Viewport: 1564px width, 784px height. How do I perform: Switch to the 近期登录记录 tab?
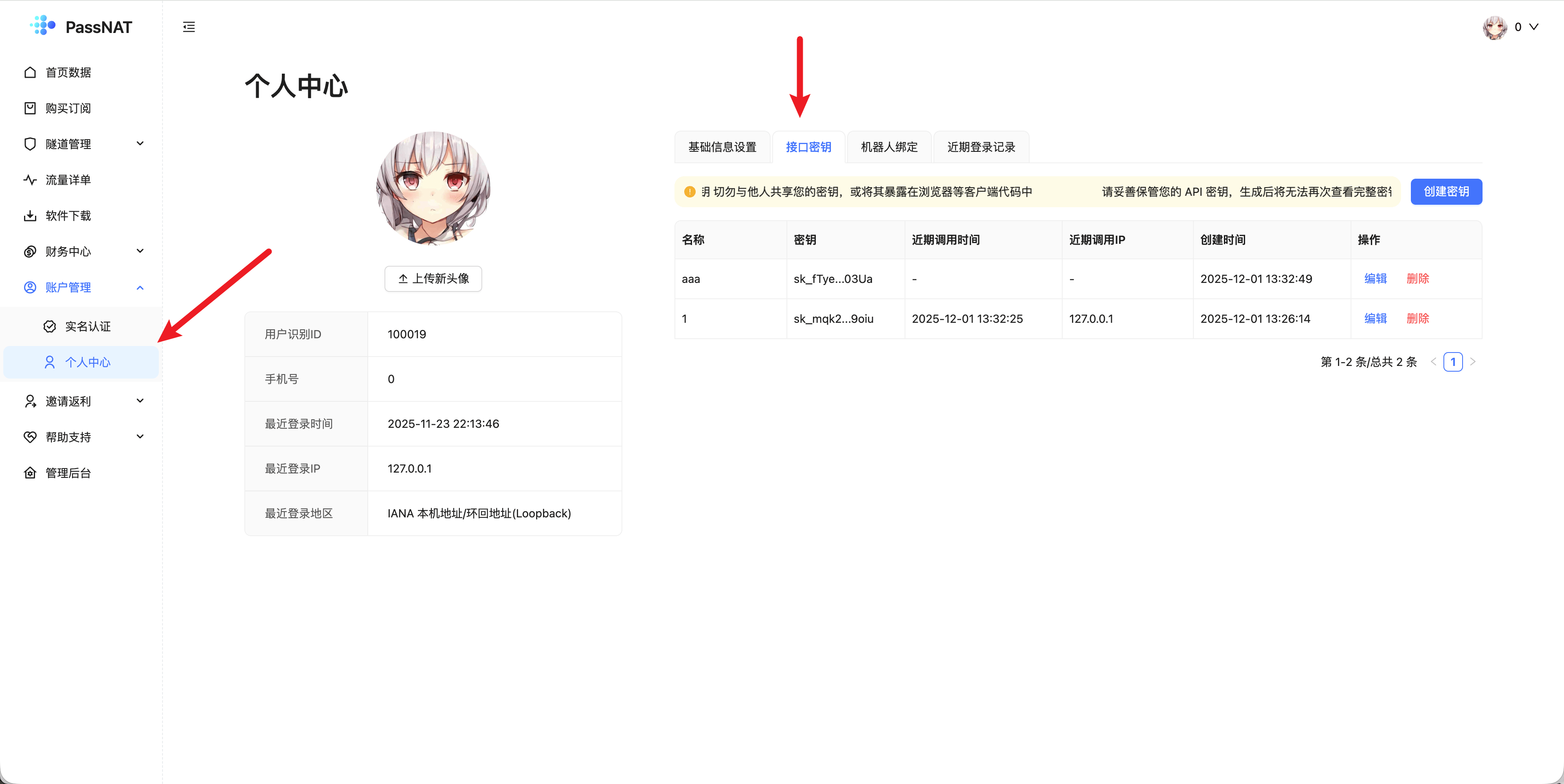[980, 146]
